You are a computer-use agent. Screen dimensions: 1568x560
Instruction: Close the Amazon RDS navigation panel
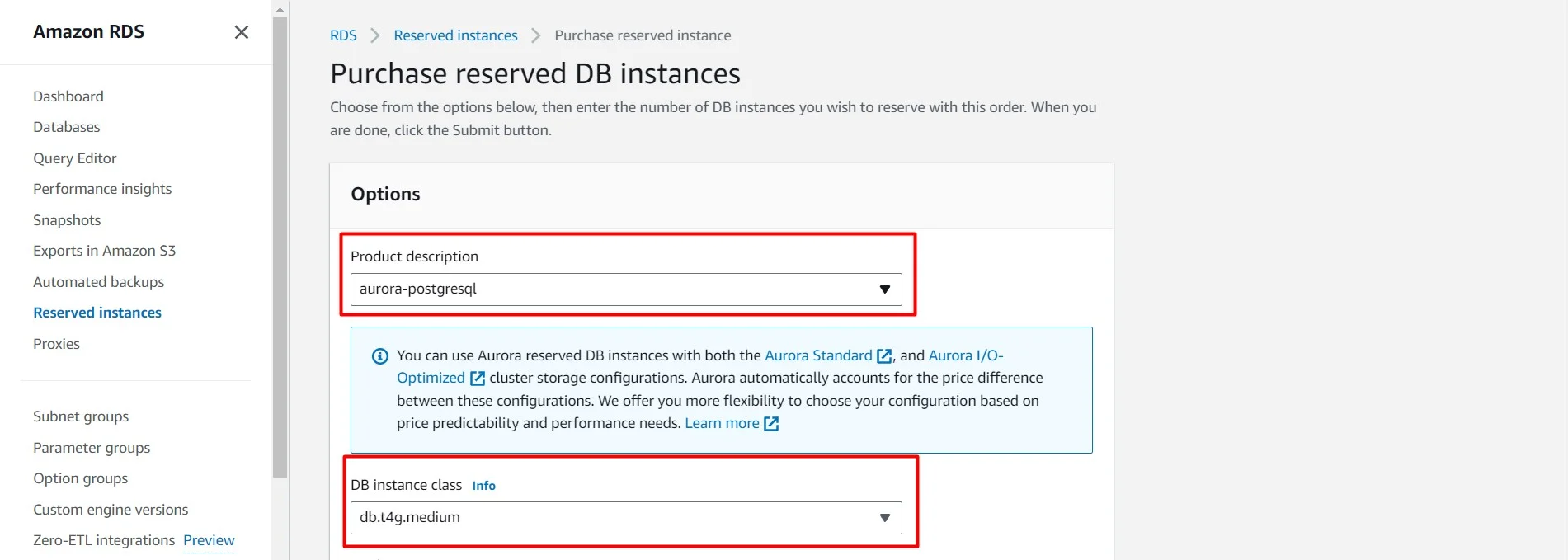coord(241,32)
